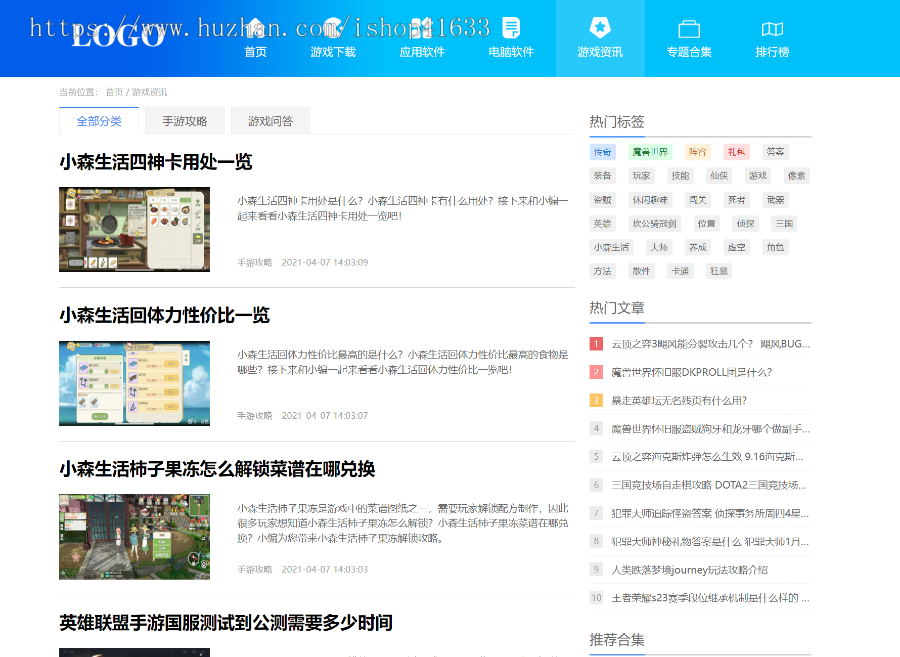Select 游戏资讯 star badge navigation icon
This screenshot has height=657, width=900.
coord(600,27)
